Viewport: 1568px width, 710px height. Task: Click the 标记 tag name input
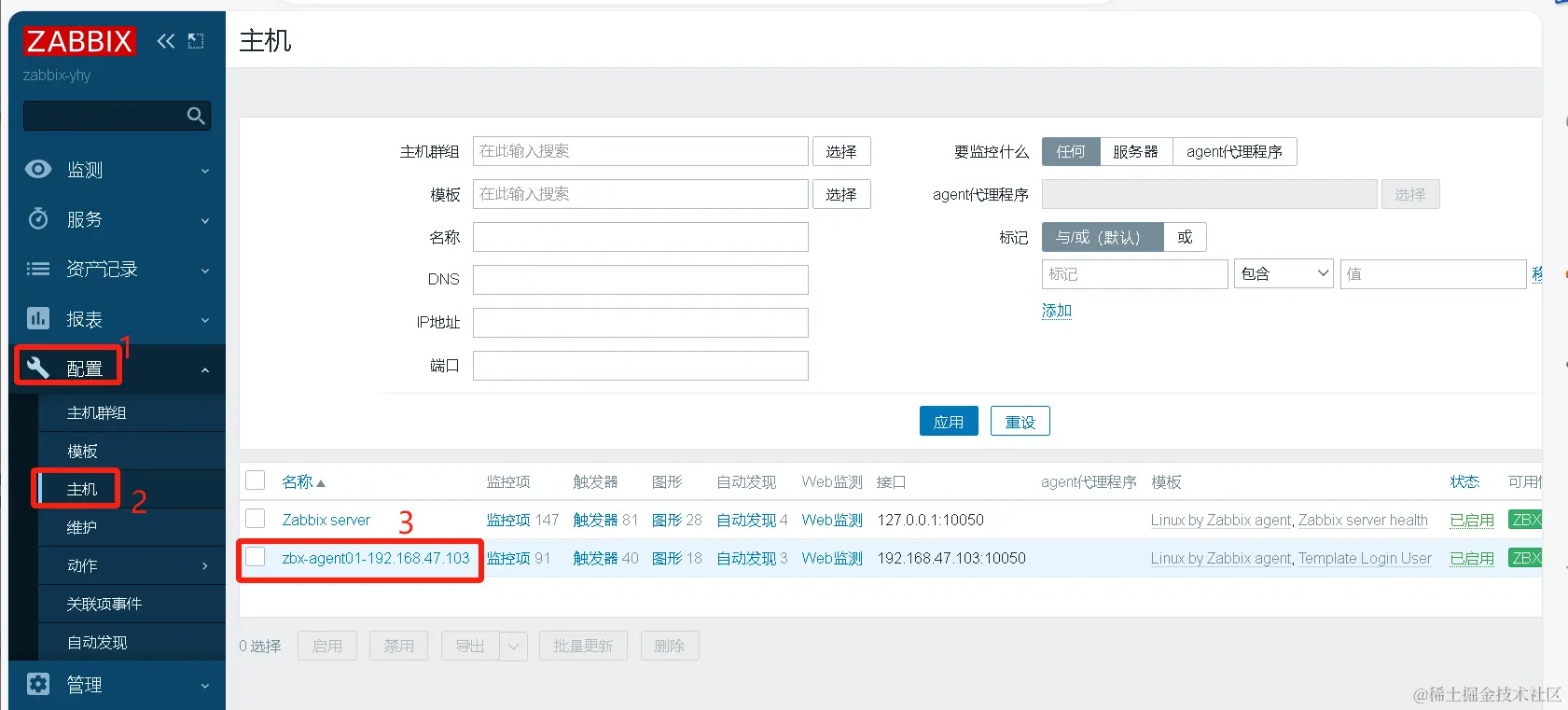coord(1135,273)
